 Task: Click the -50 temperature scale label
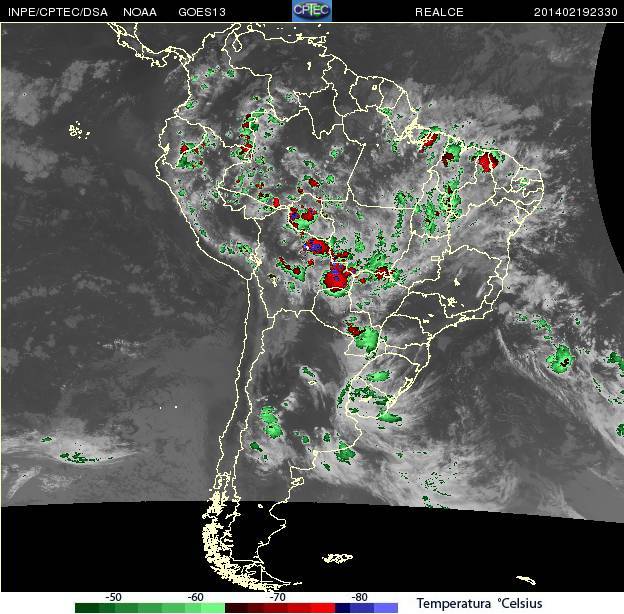113,597
